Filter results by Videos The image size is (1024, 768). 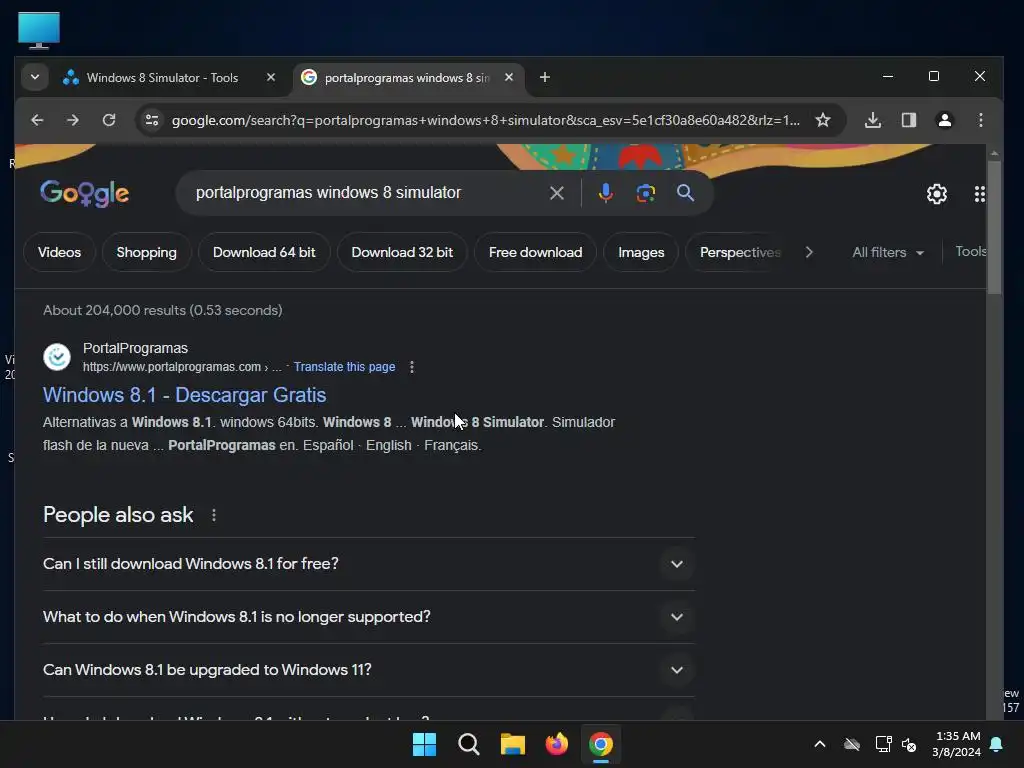click(59, 252)
